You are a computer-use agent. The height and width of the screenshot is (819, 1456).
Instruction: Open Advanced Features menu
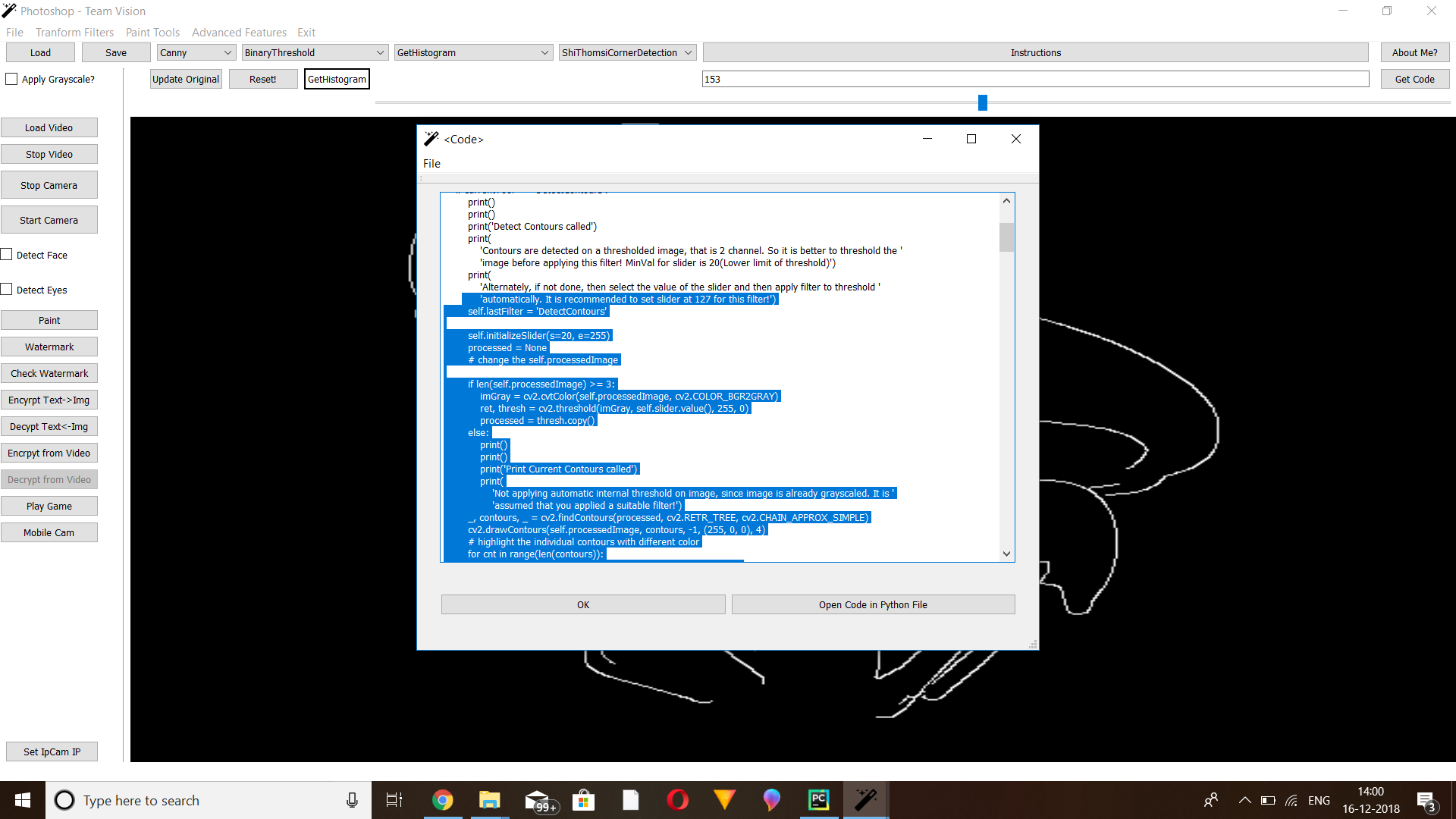point(239,33)
